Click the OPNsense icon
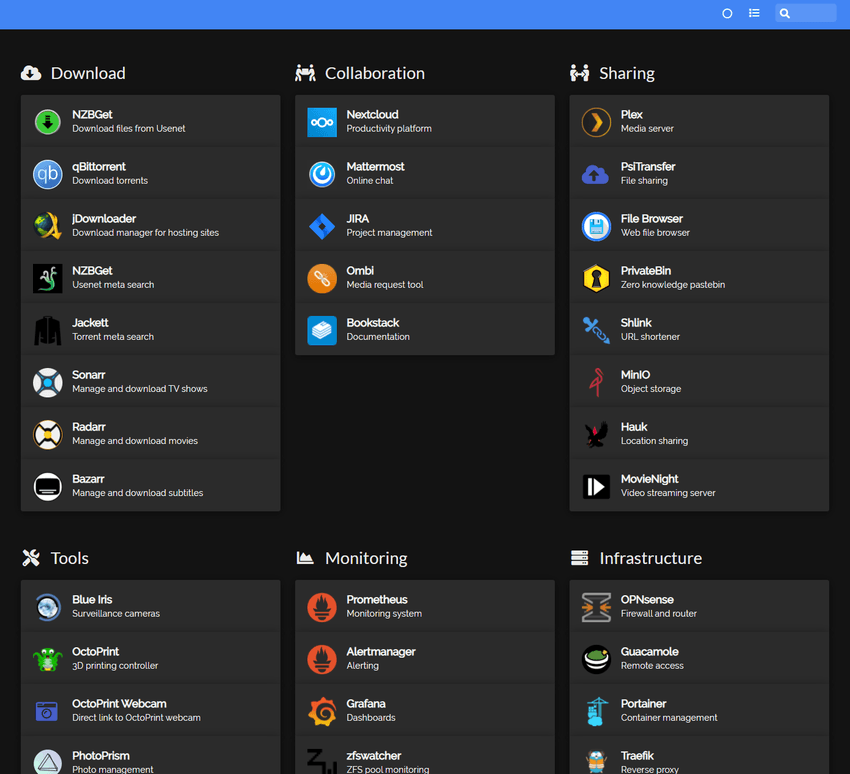 pos(596,607)
